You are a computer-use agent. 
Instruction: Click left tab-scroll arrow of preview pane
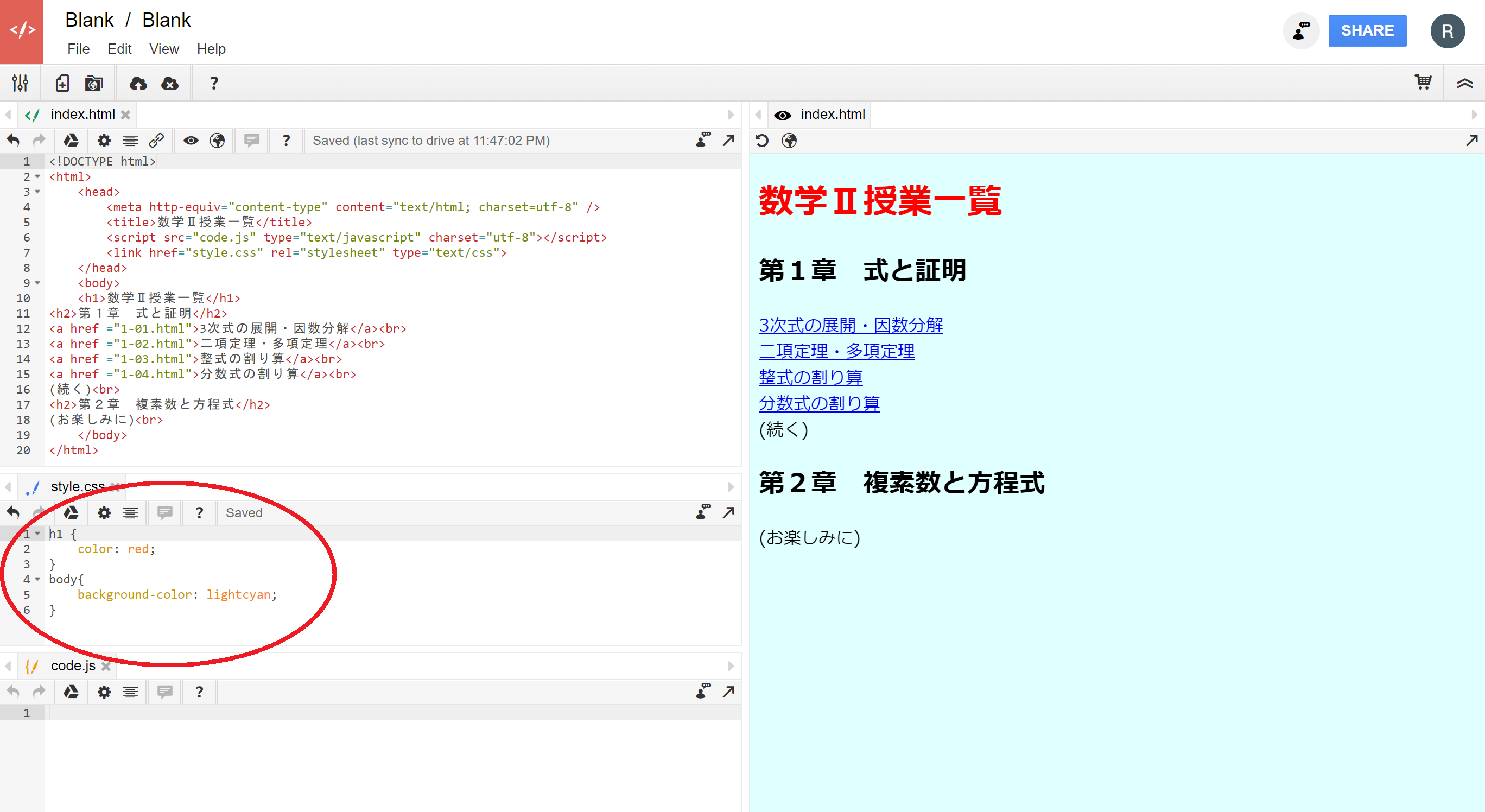[x=758, y=115]
